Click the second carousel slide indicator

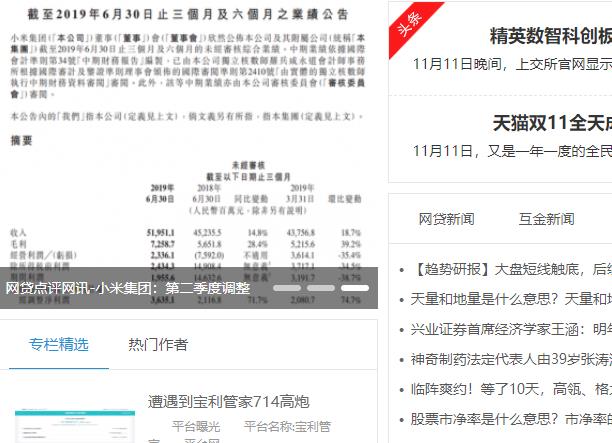[321, 288]
